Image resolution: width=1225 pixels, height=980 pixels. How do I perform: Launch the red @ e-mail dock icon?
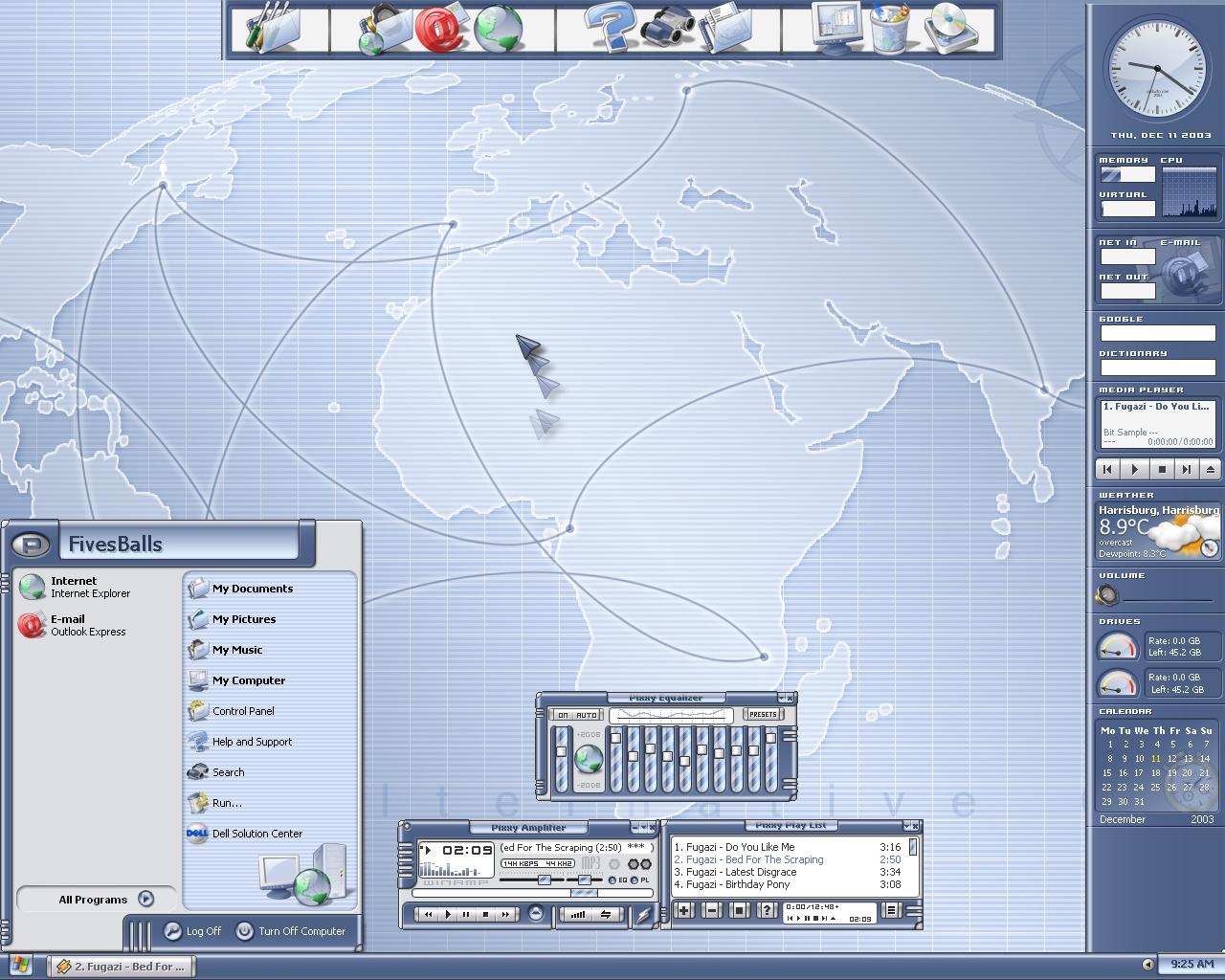[x=439, y=29]
